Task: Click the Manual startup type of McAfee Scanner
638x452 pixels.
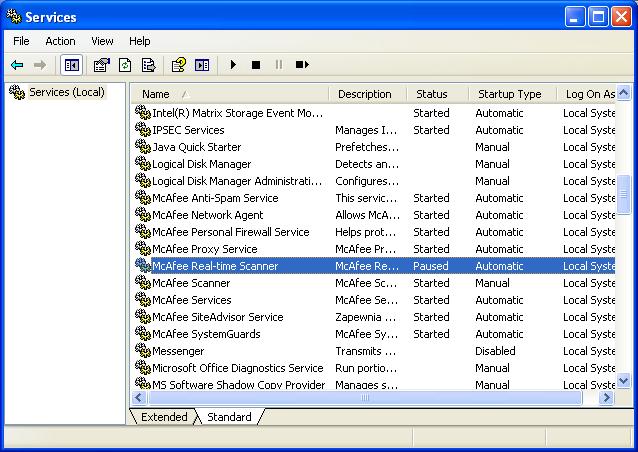Action: point(492,283)
